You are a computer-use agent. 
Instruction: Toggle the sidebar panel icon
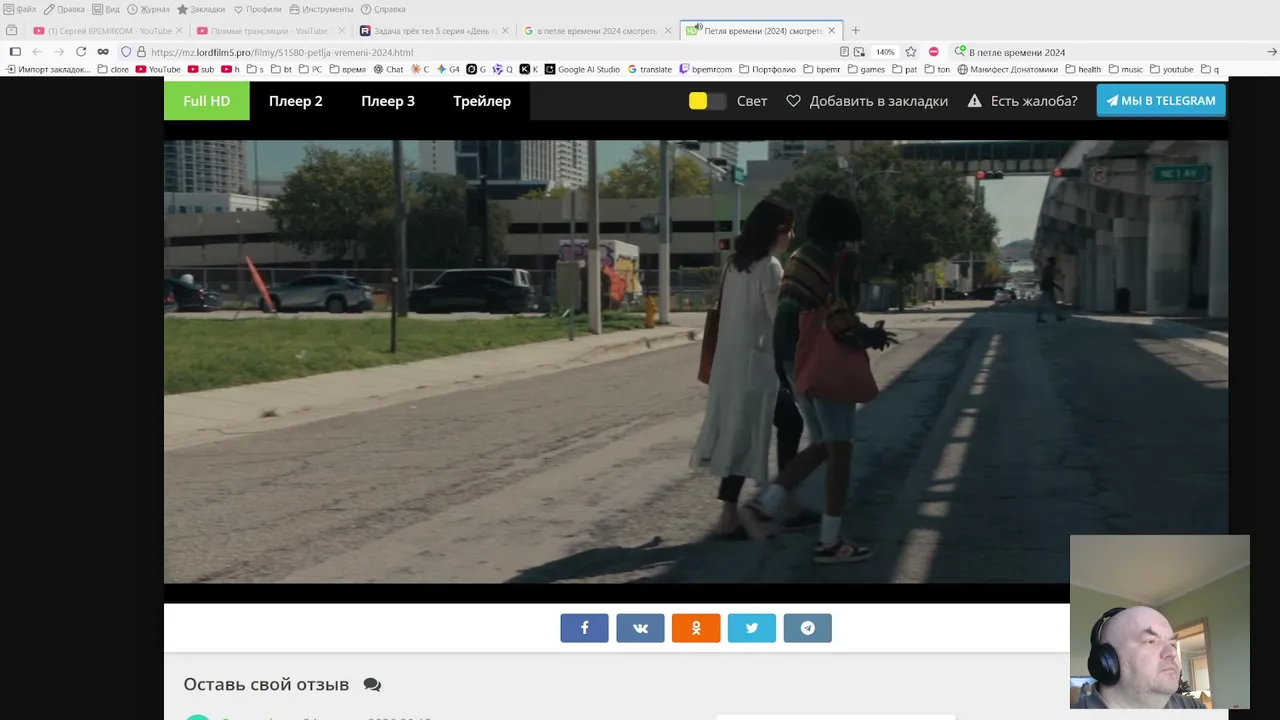point(15,52)
